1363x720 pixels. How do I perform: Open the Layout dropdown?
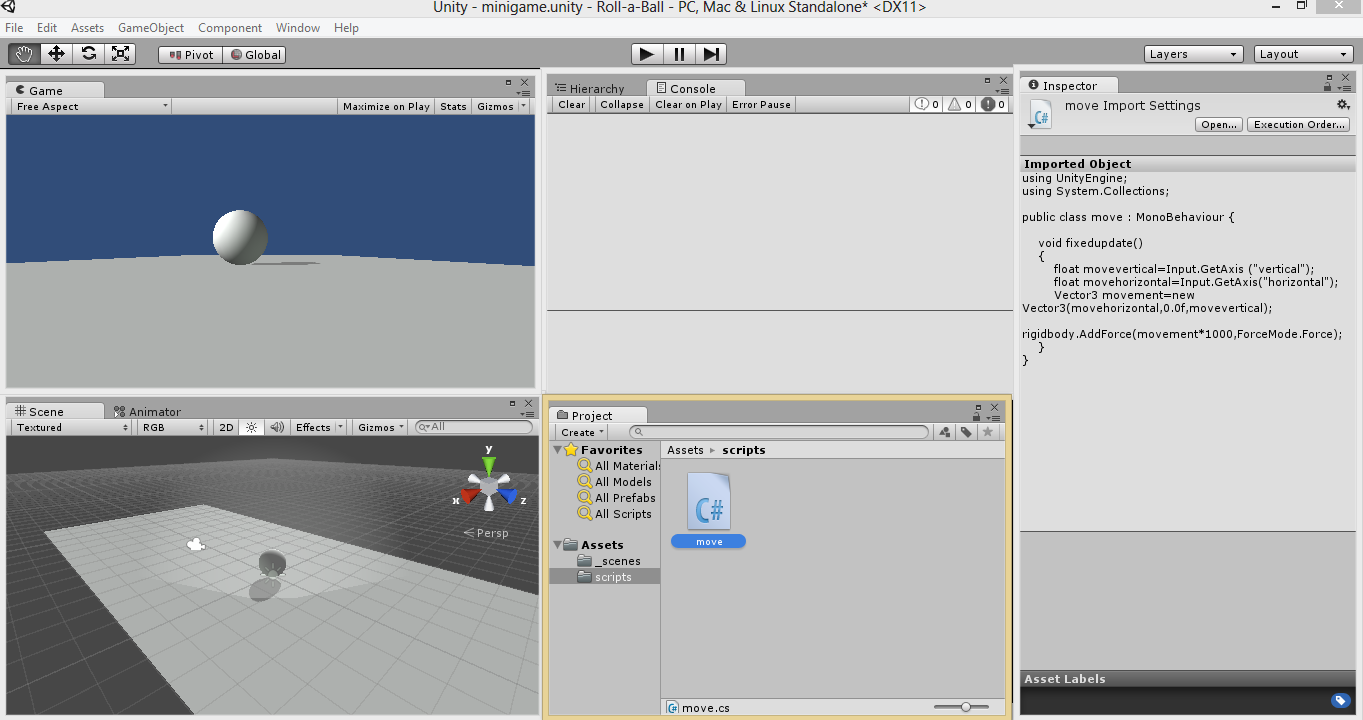[1303, 54]
